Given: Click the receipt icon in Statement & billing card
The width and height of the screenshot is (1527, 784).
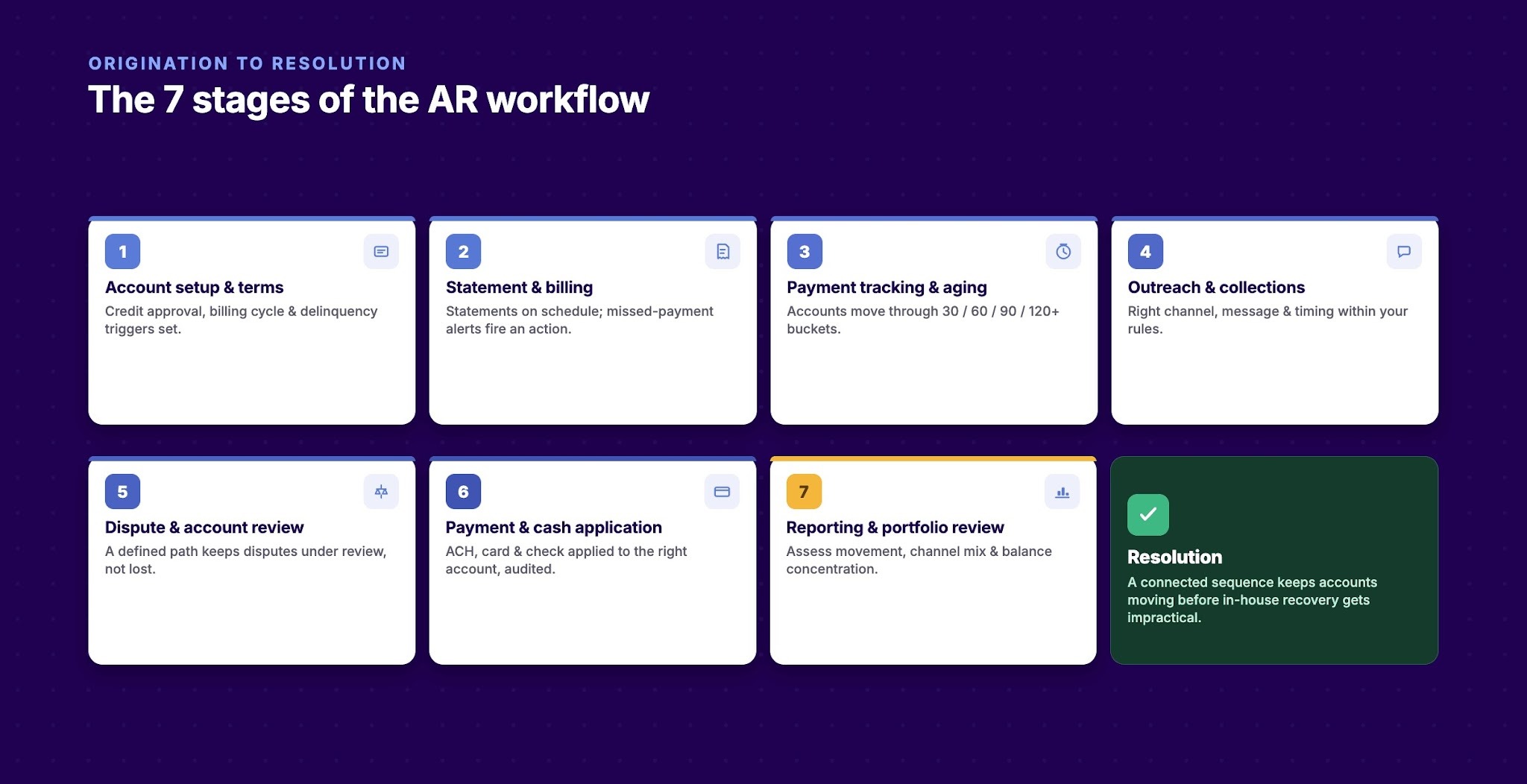Looking at the screenshot, I should coord(722,252).
